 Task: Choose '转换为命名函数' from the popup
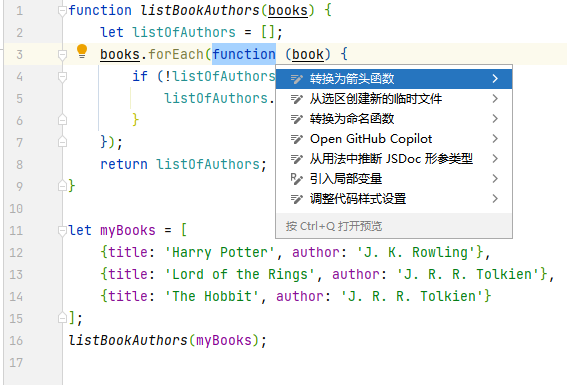(394, 119)
